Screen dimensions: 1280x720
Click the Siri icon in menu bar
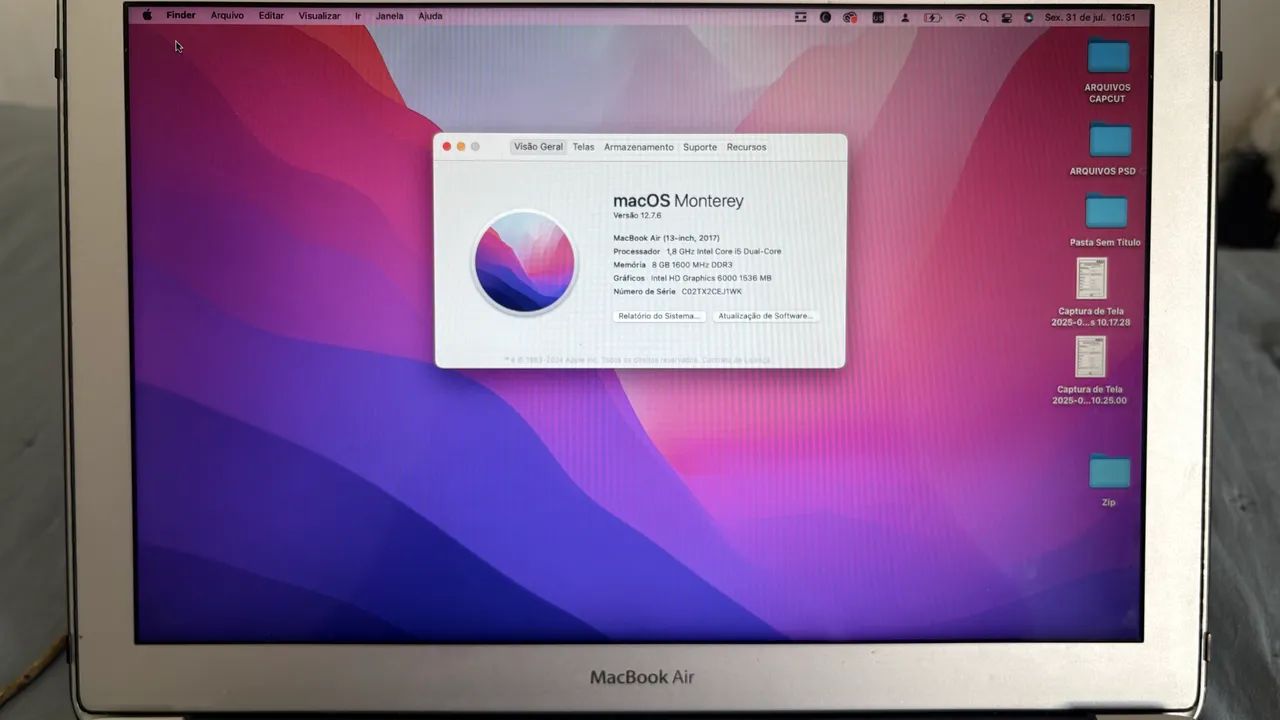coord(1028,17)
